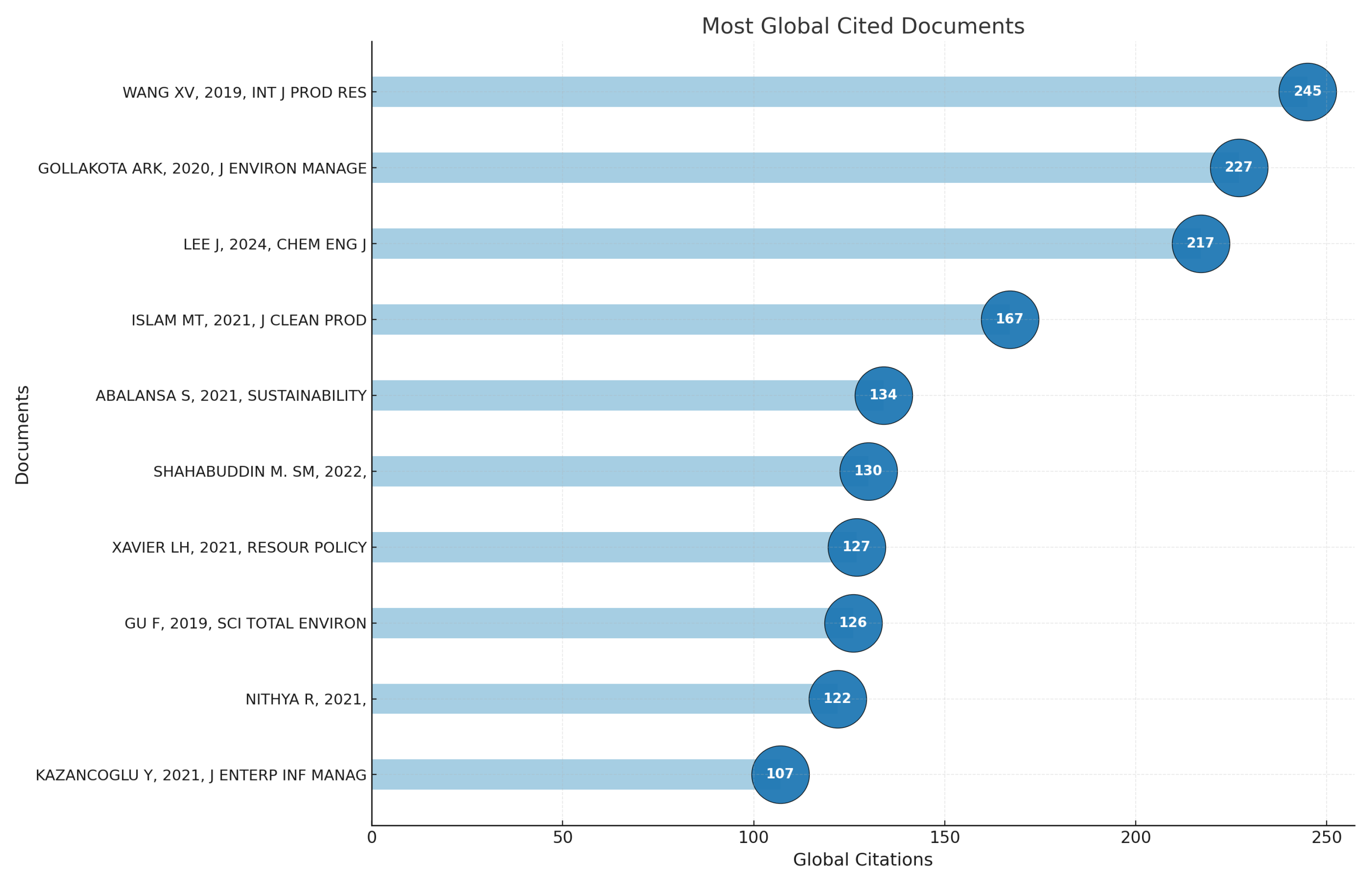Image resolution: width=1372 pixels, height=882 pixels.
Task: Click the 245 citation circle marker
Action: pyautogui.click(x=1307, y=92)
